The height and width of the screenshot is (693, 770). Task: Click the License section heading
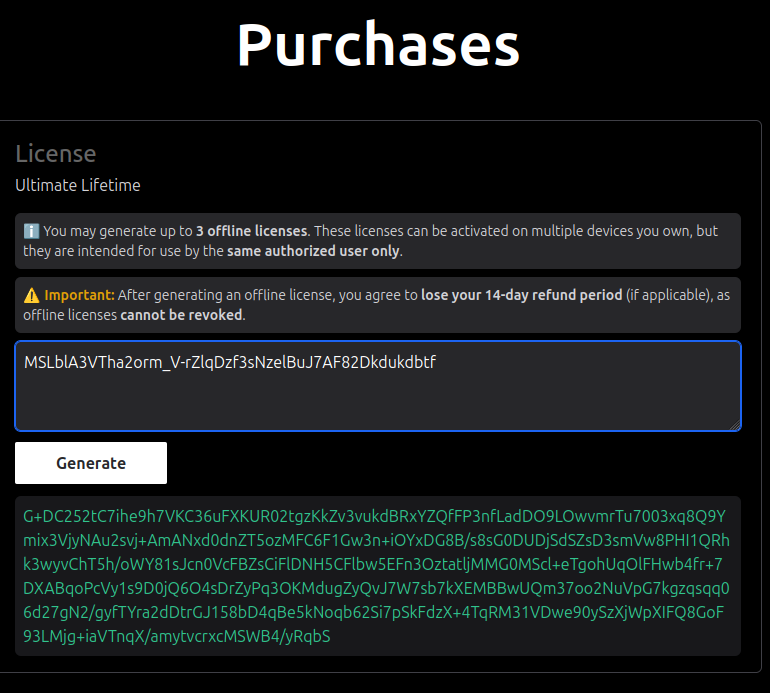(56, 154)
